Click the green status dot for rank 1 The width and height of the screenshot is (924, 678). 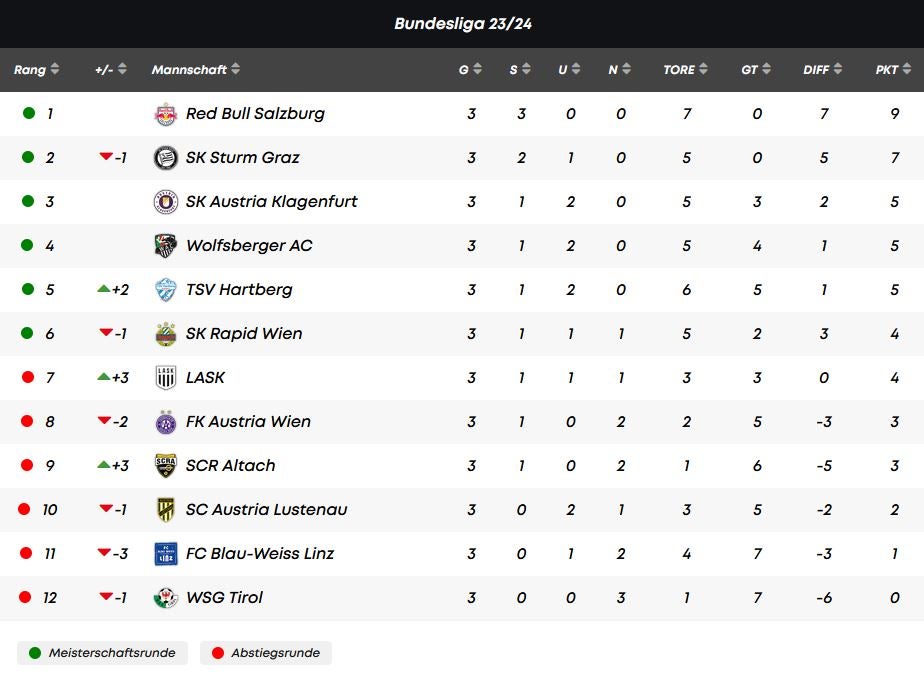tap(28, 114)
